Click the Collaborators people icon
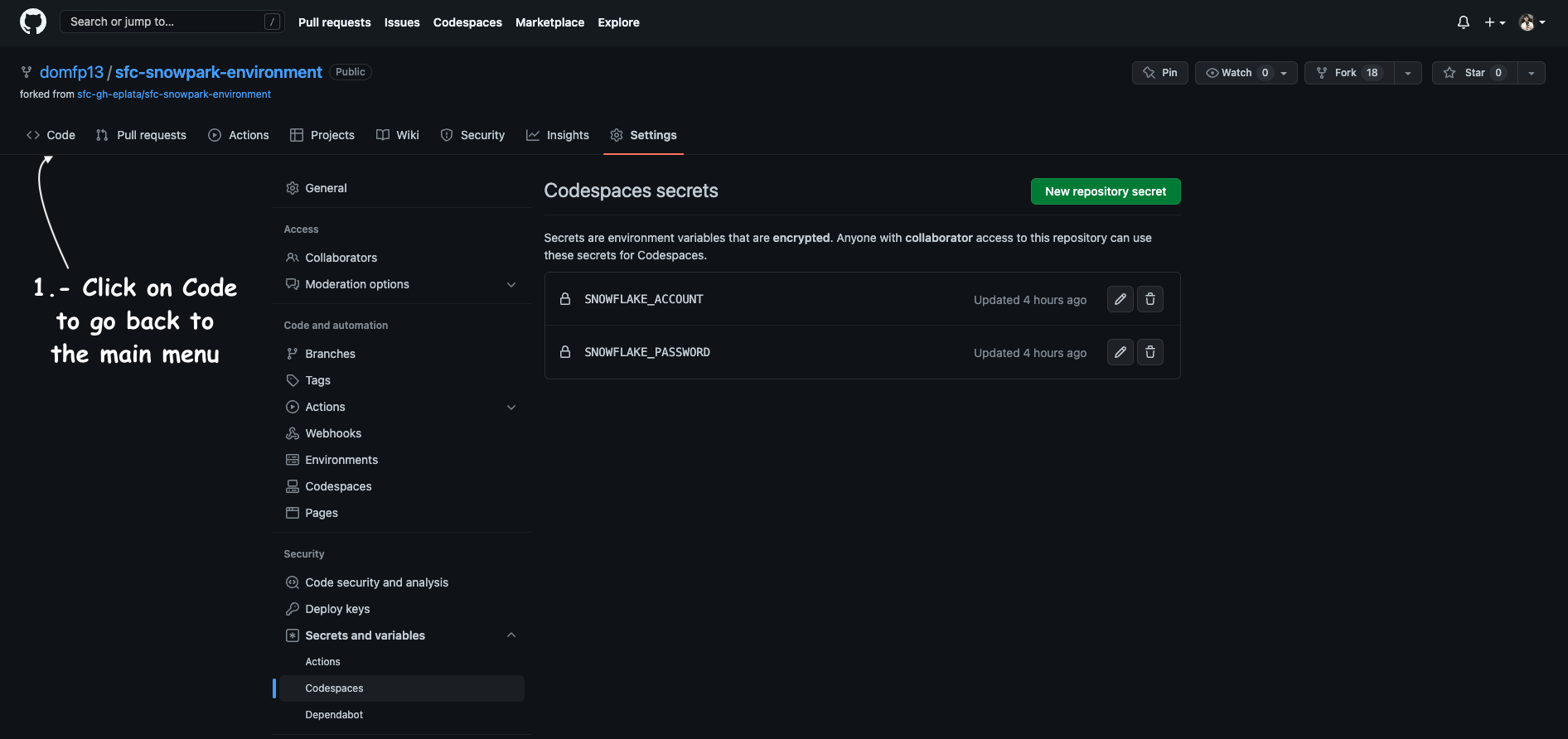1568x739 pixels. click(293, 258)
